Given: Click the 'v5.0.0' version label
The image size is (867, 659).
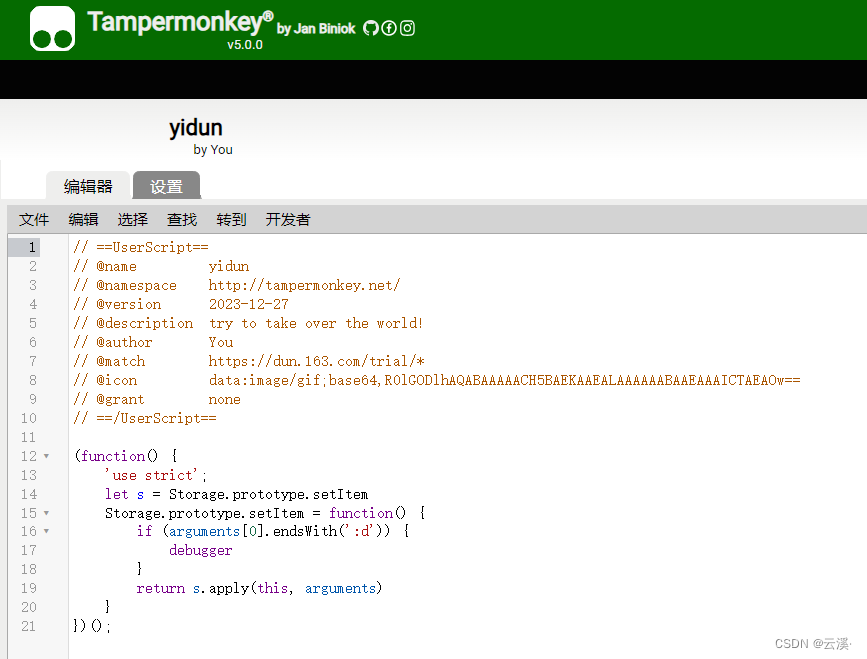Looking at the screenshot, I should click(x=245, y=45).
